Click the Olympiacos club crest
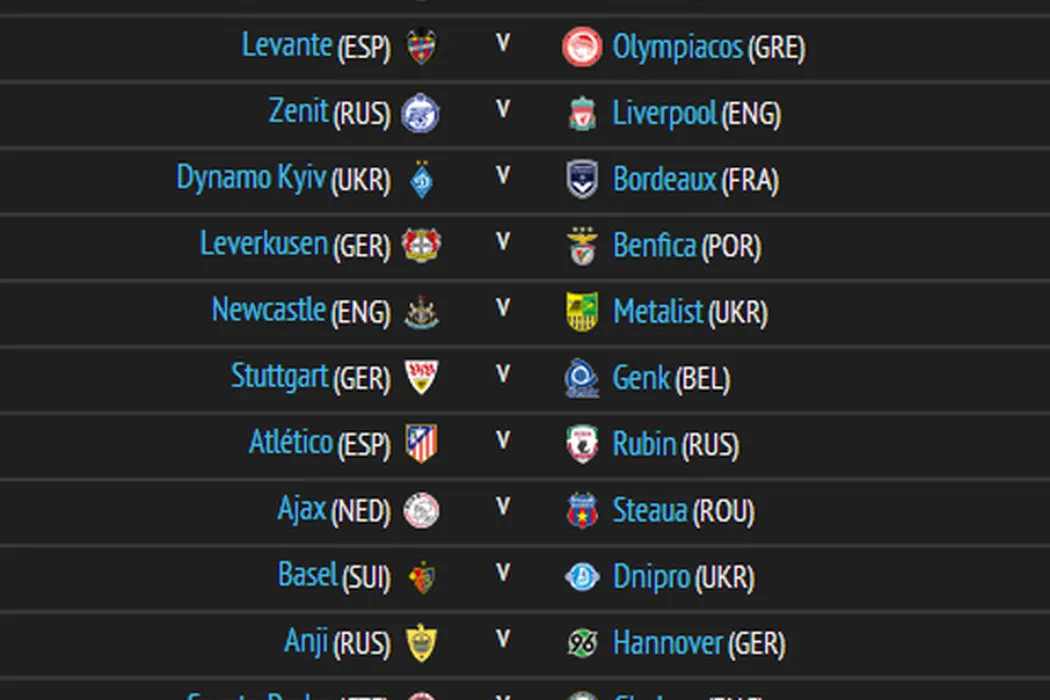This screenshot has height=700, width=1050. tap(582, 47)
